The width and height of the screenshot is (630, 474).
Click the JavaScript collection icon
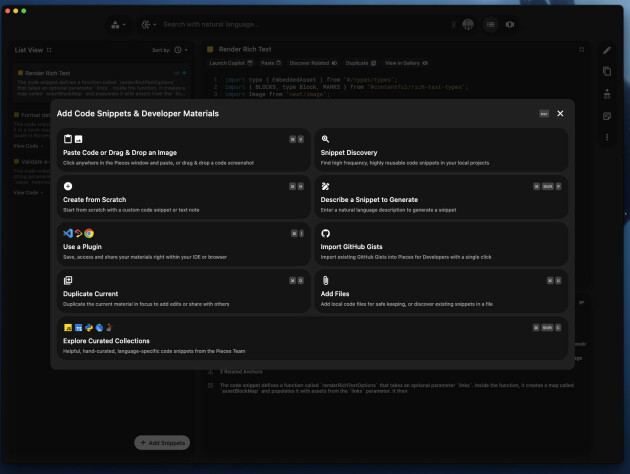68,327
